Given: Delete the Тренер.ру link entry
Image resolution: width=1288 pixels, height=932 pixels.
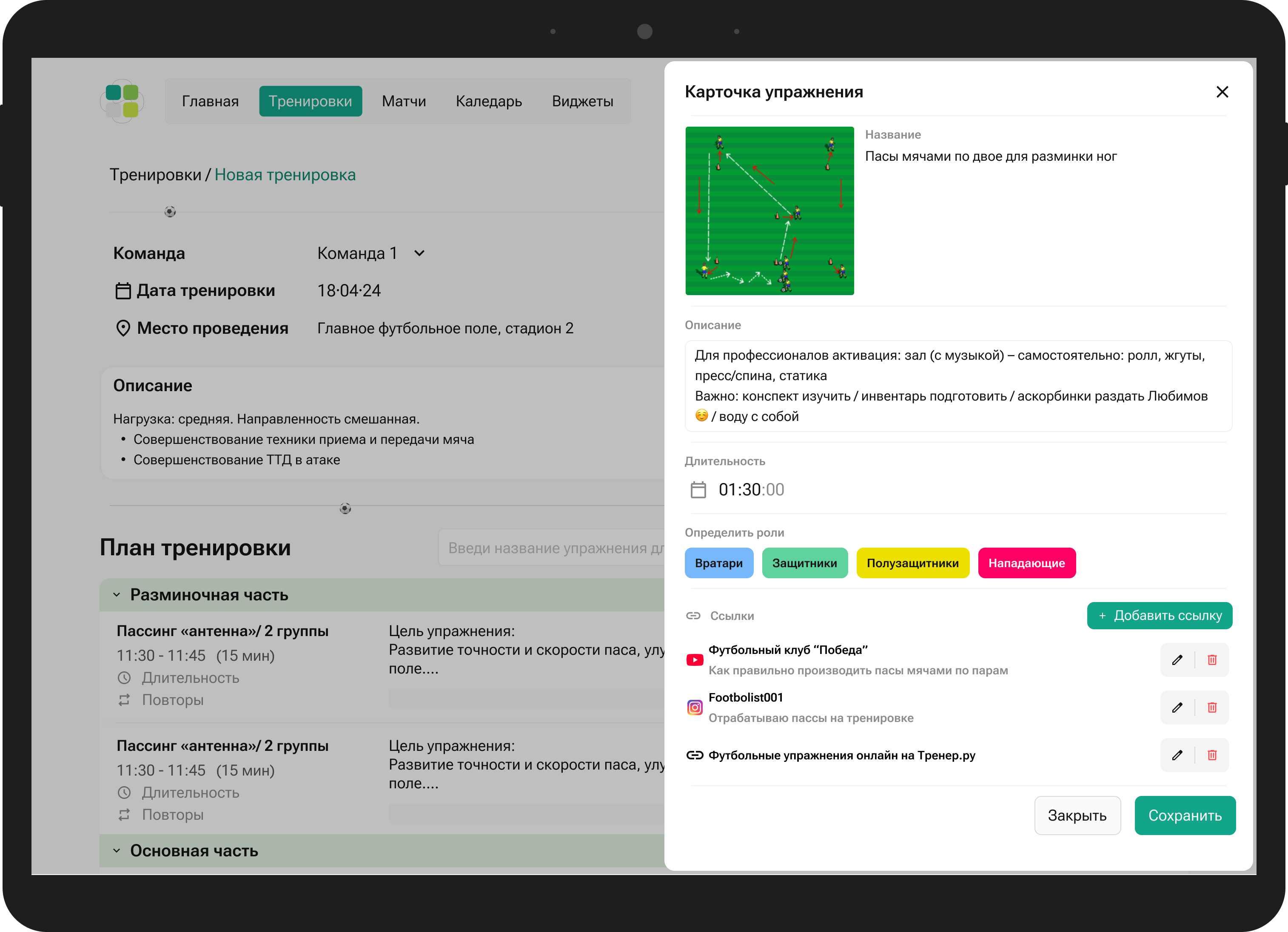Looking at the screenshot, I should point(1212,755).
